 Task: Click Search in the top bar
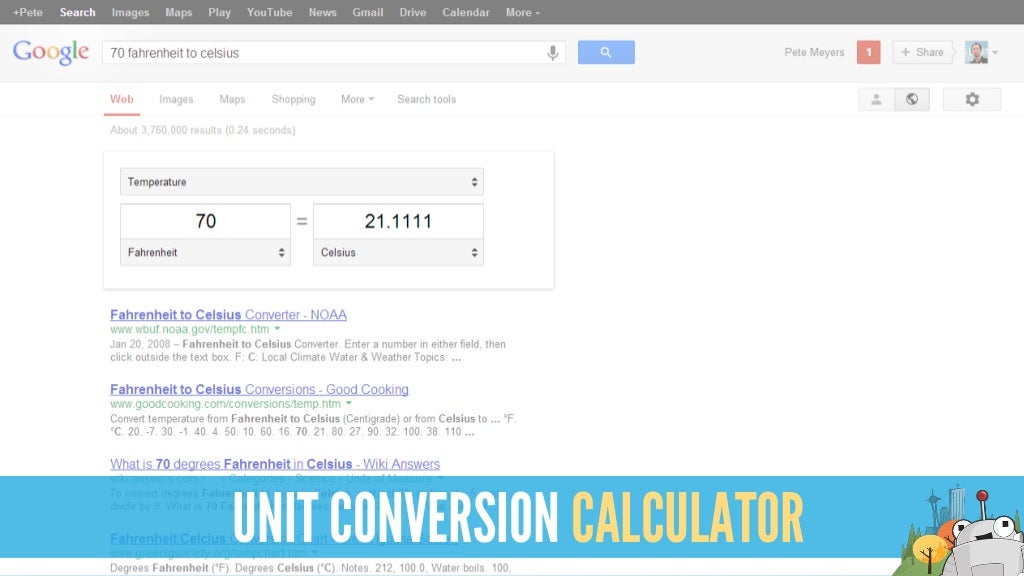tap(77, 12)
